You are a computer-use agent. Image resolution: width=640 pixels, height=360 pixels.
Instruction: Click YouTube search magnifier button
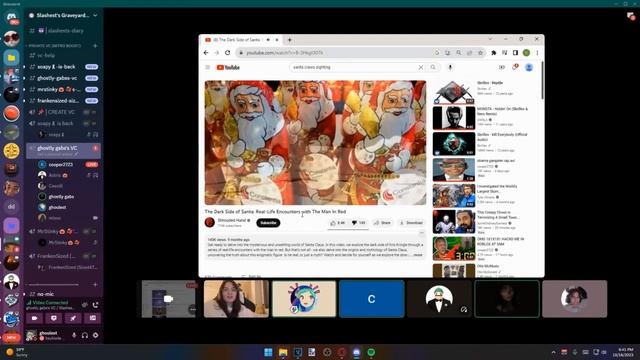pyautogui.click(x=433, y=67)
